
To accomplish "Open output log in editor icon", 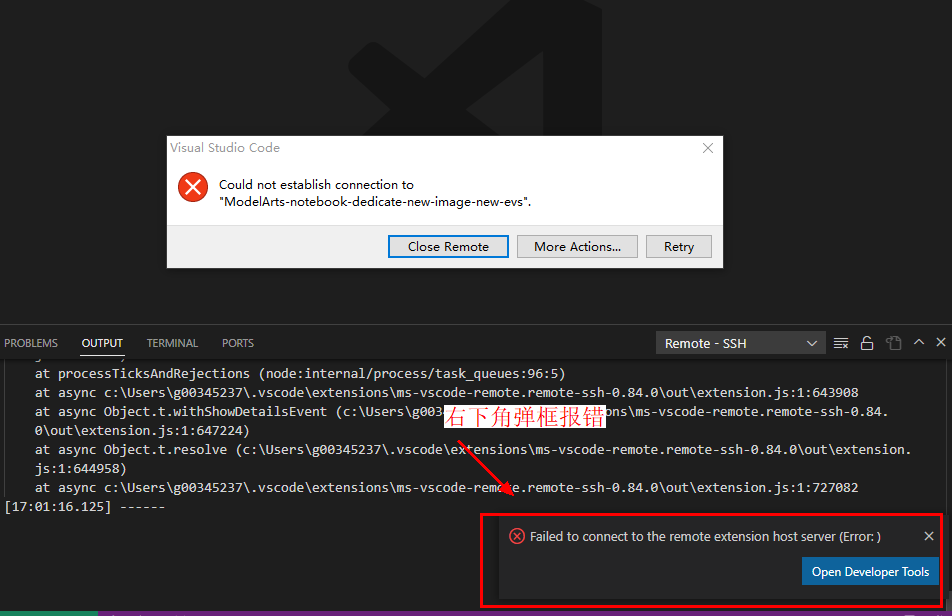I will (x=894, y=344).
